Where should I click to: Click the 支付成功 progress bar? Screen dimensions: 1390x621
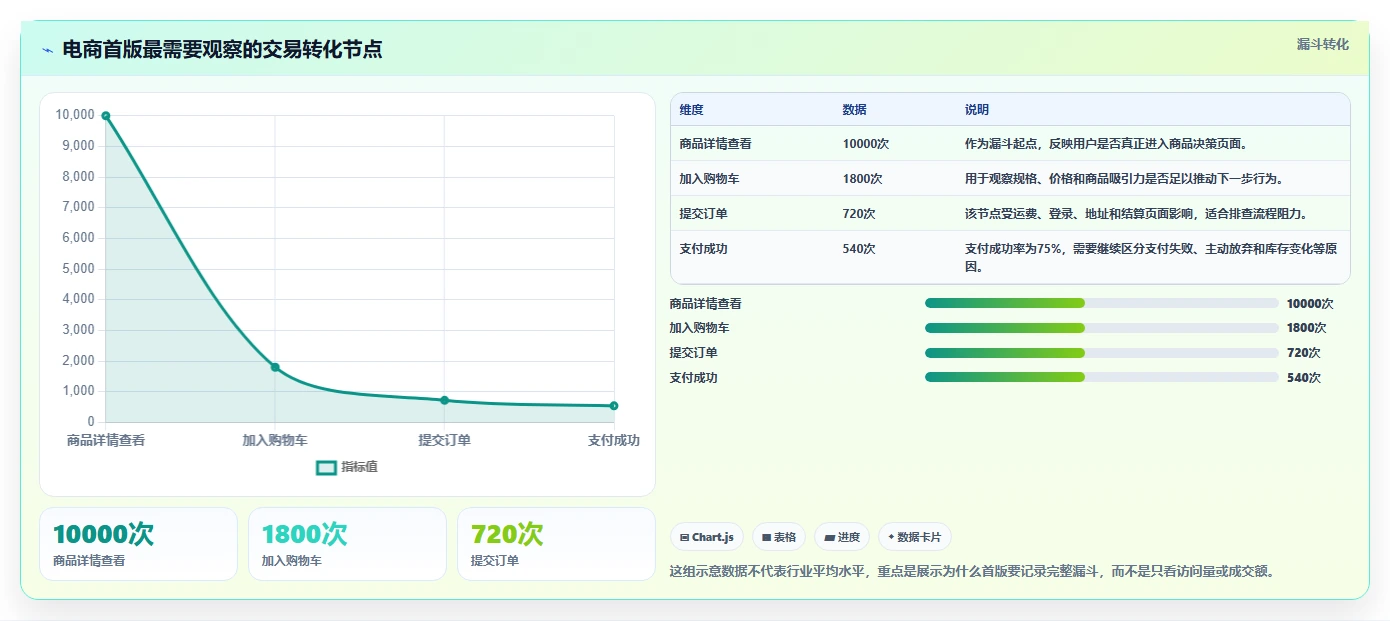click(1102, 377)
